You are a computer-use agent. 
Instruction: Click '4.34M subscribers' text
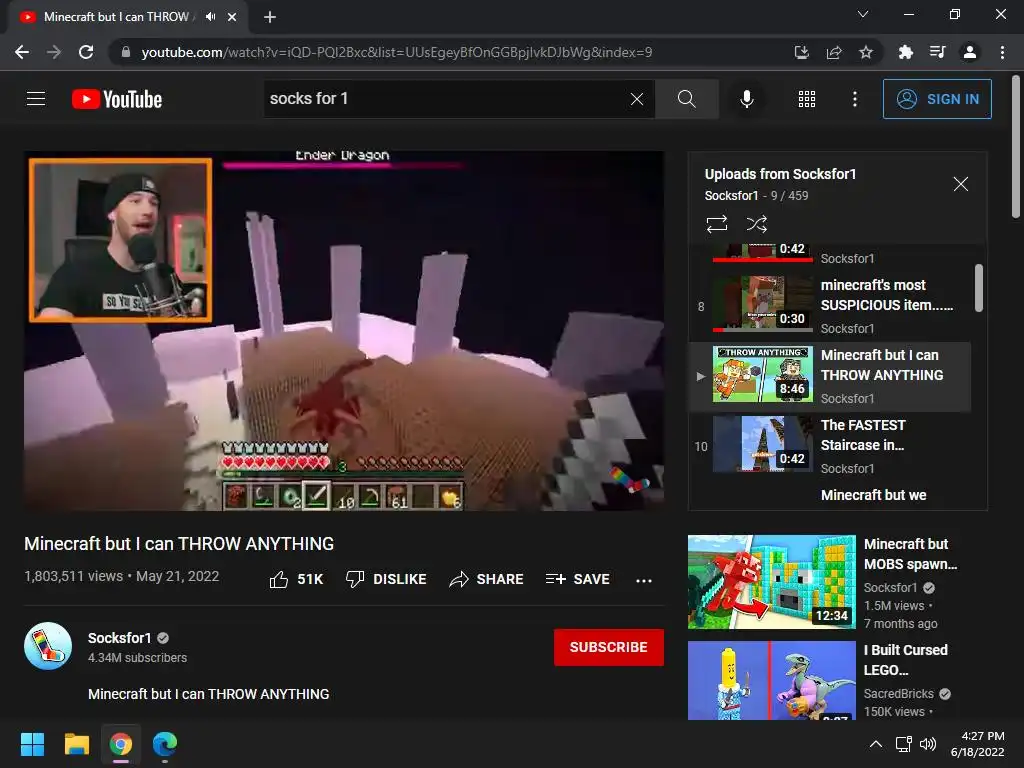click(x=137, y=658)
